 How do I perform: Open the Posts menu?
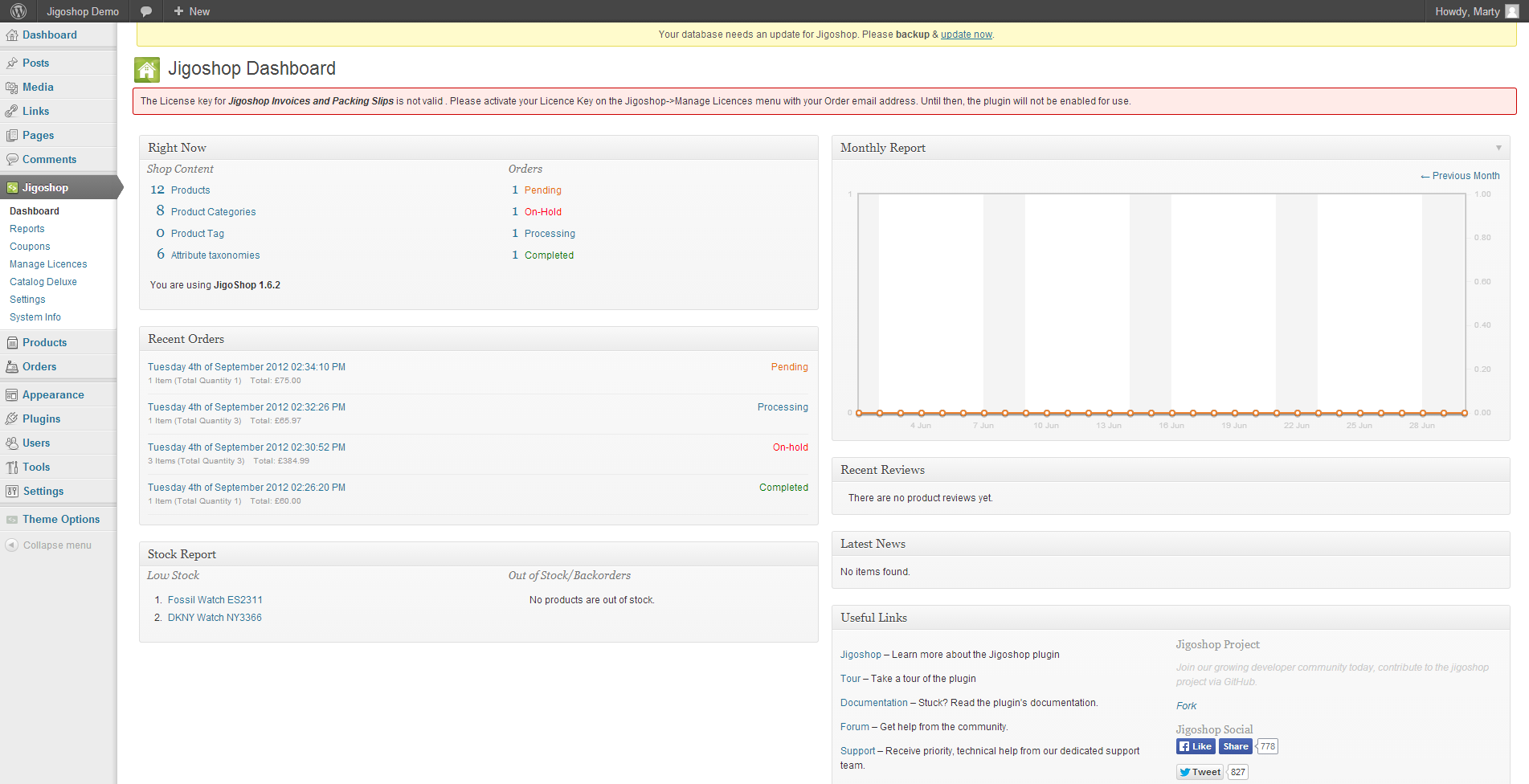pyautogui.click(x=35, y=63)
